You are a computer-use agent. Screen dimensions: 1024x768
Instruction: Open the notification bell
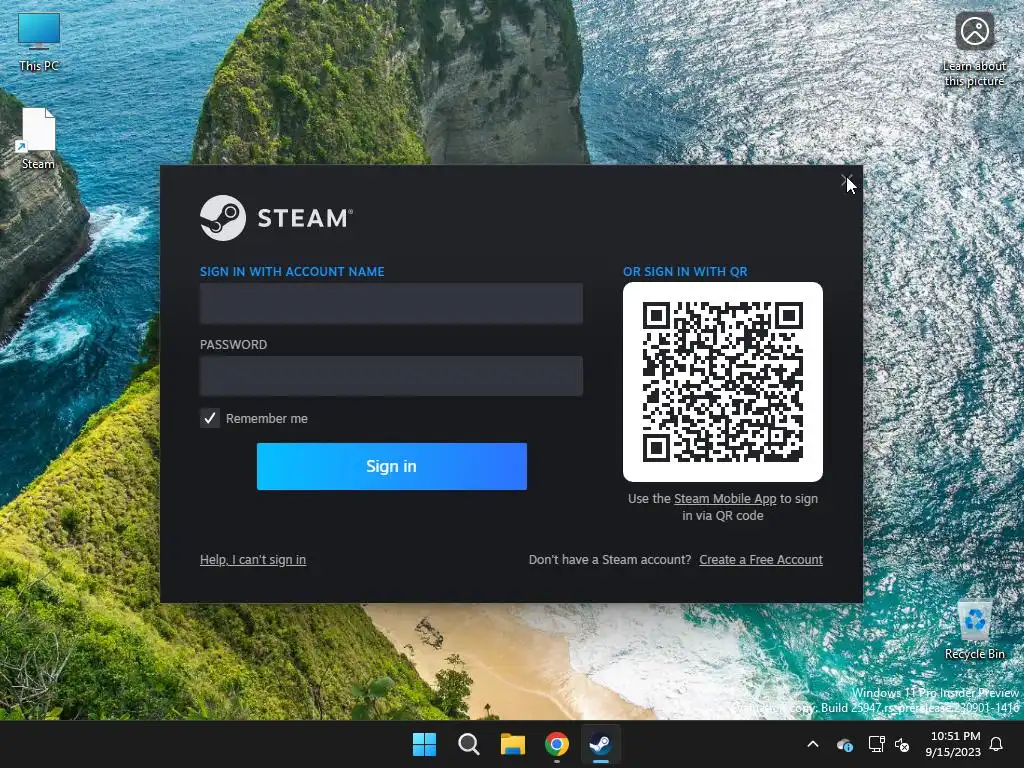click(997, 744)
